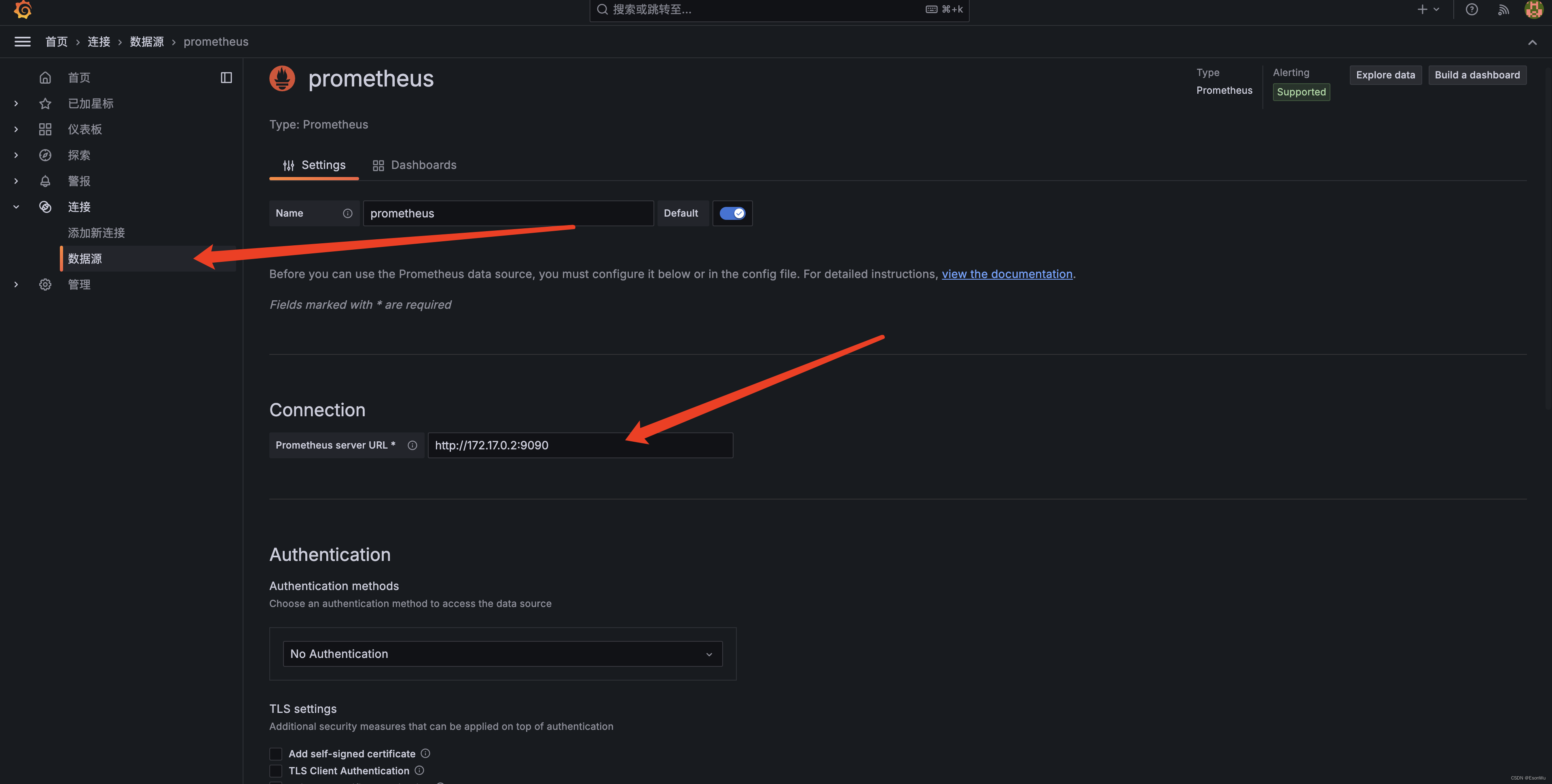This screenshot has width=1552, height=784.
Task: Expand the 管理 sidebar section
Action: 16,285
